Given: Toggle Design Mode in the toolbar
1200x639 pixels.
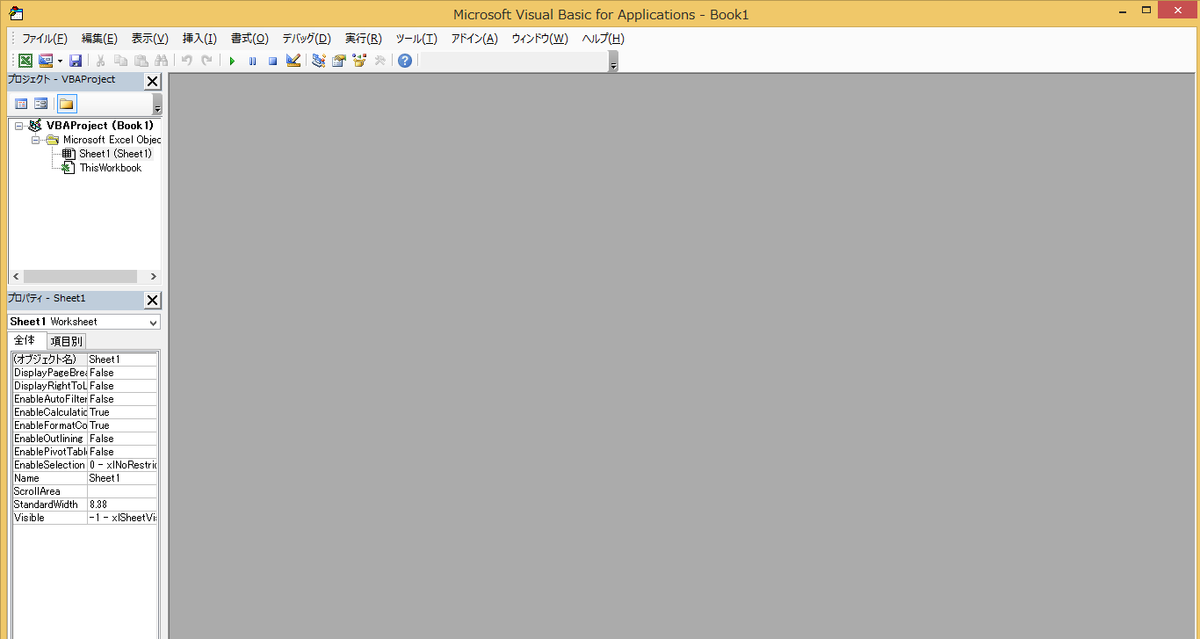Looking at the screenshot, I should coord(293,60).
